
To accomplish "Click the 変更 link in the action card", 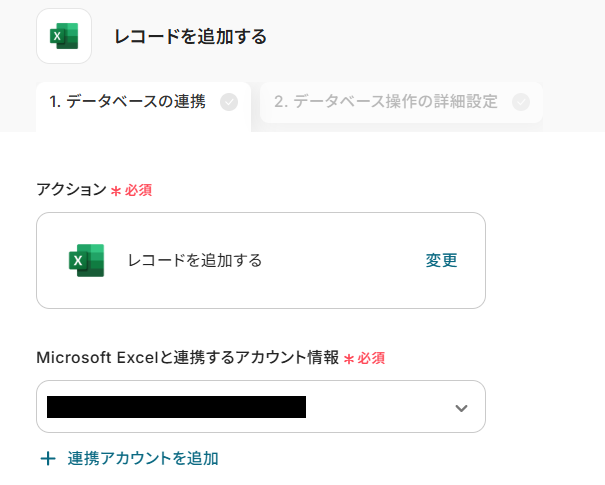I will pos(441,260).
